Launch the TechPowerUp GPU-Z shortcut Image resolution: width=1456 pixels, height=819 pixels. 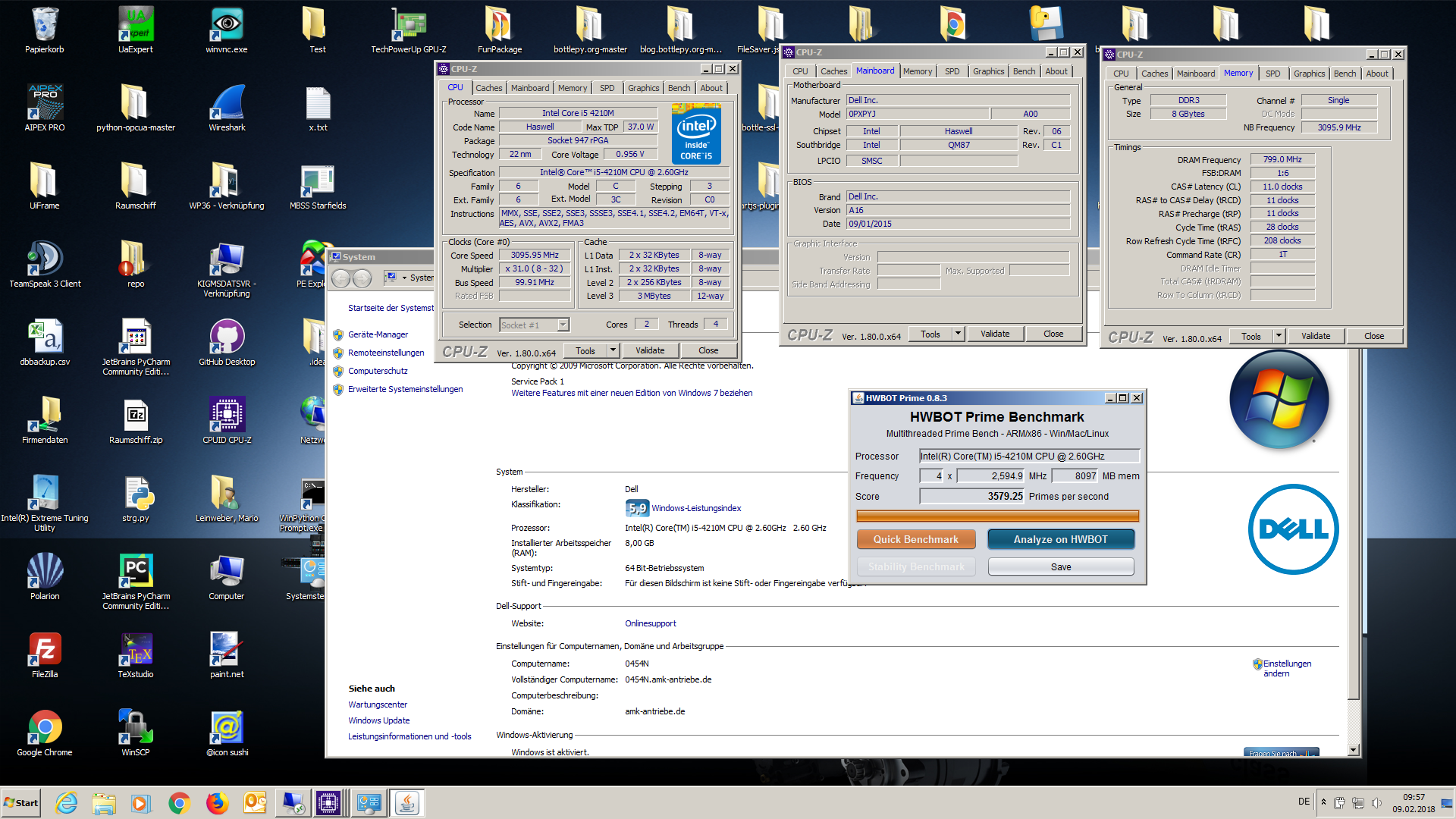408,30
